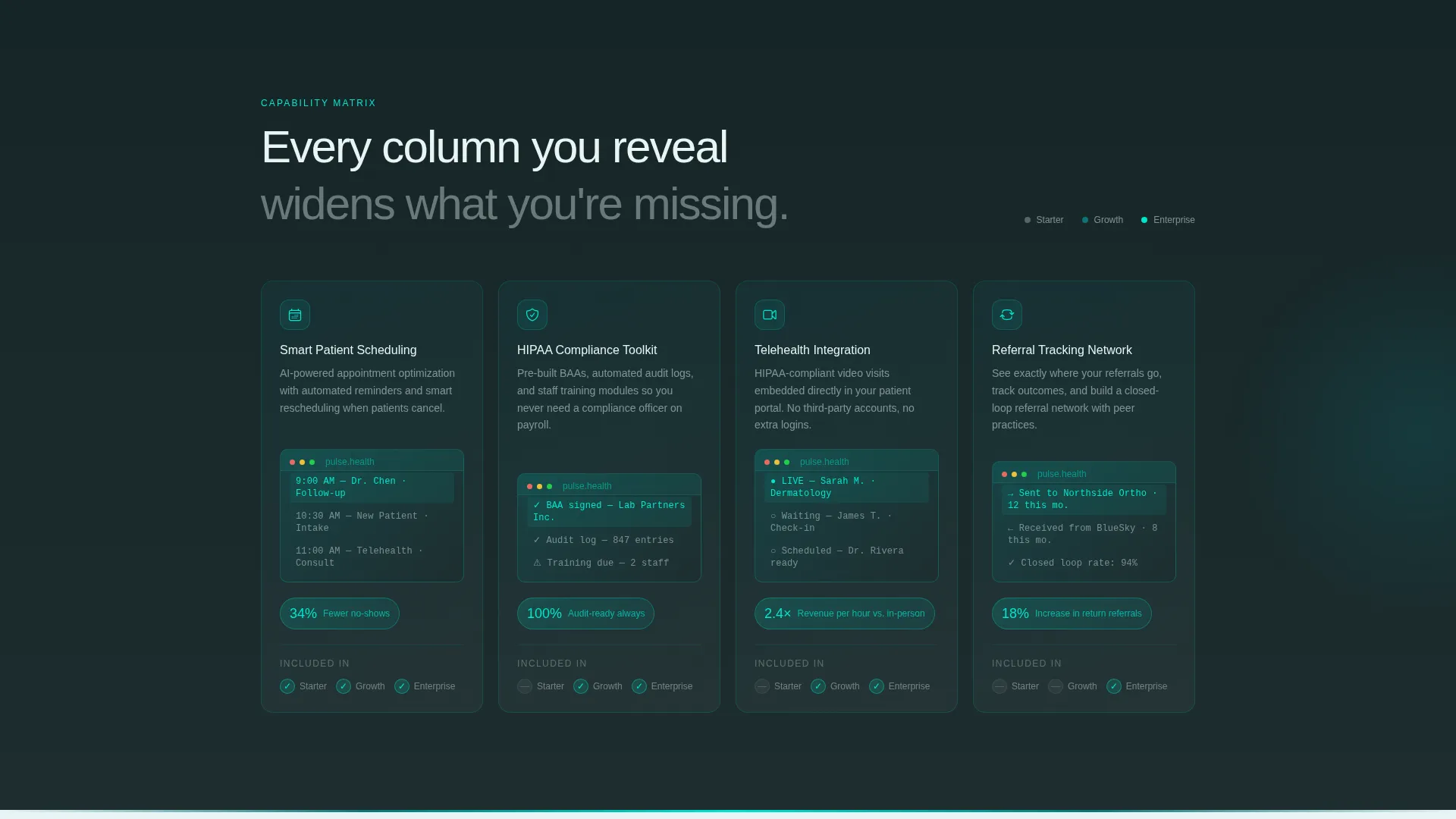Click the calendar icon on Smart Patient Scheduling card

pos(295,315)
